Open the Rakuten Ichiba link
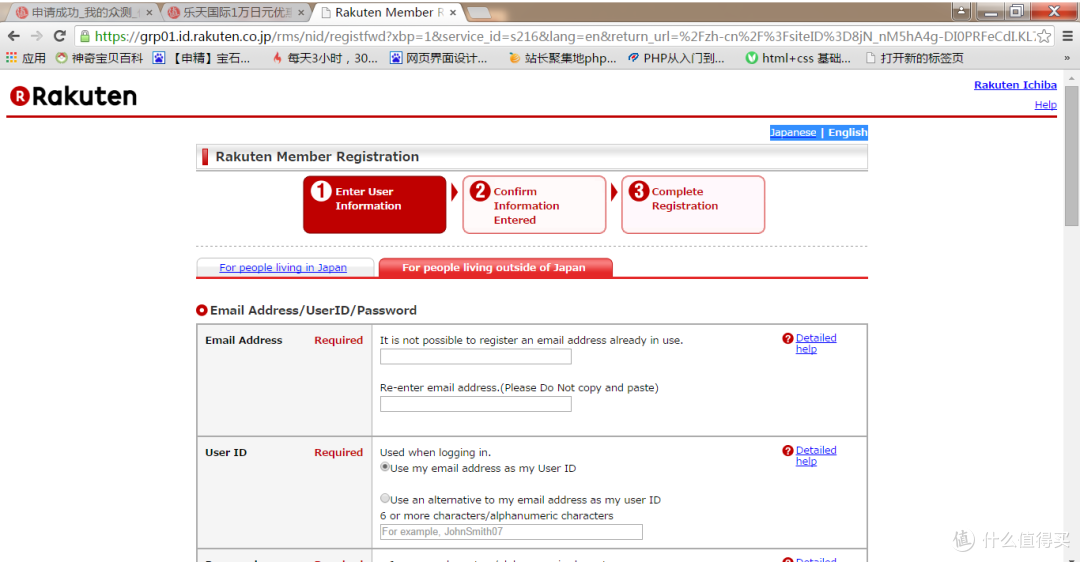Screen dimensions: 1080x562 coord(1015,85)
